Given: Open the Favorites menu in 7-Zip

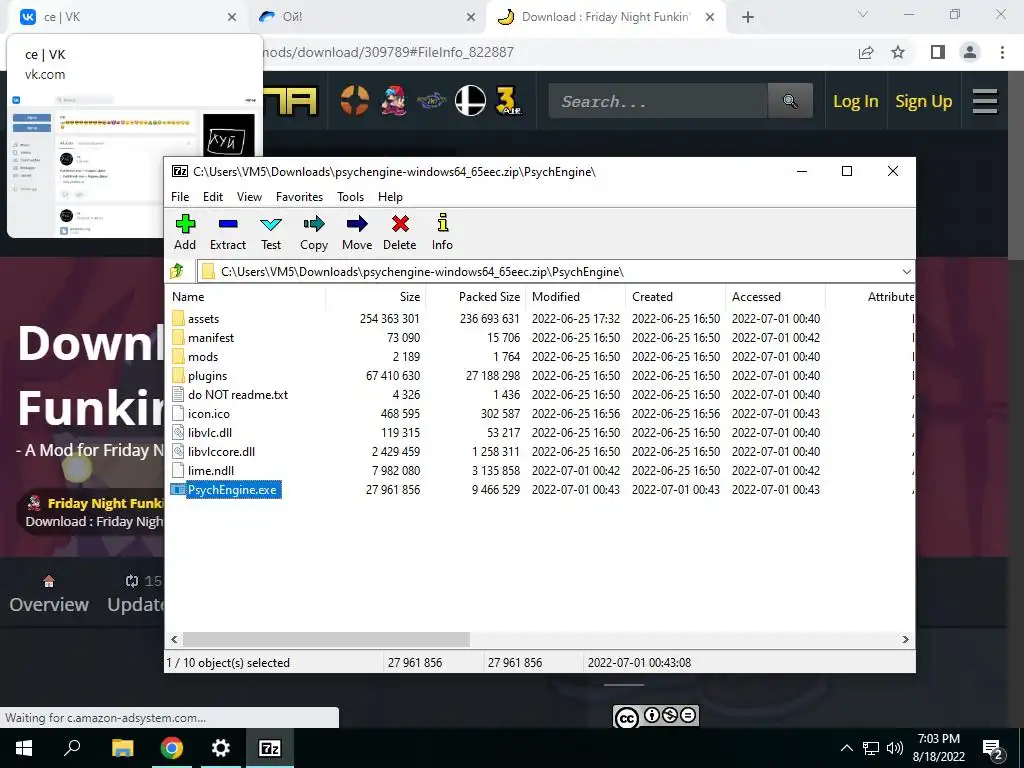Looking at the screenshot, I should [299, 197].
